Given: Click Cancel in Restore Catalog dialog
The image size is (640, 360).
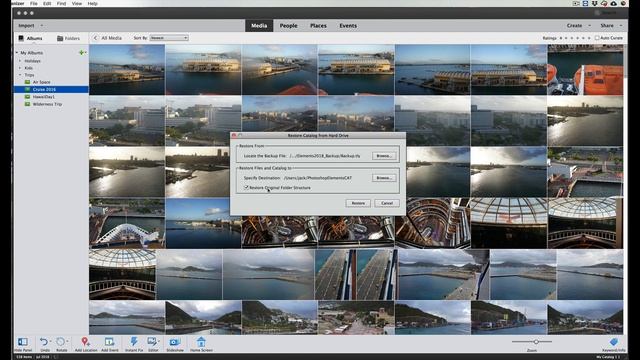Looking at the screenshot, I should pyautogui.click(x=387, y=203).
